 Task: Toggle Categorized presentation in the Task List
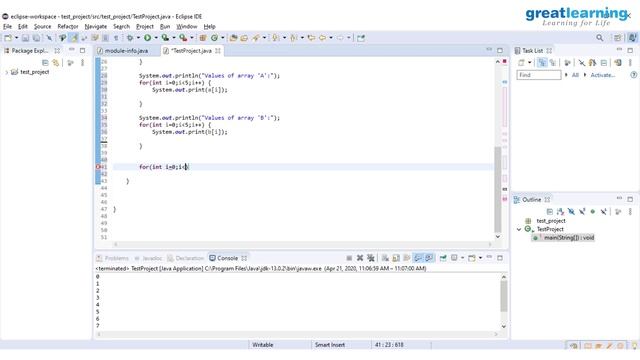[x=542, y=63]
